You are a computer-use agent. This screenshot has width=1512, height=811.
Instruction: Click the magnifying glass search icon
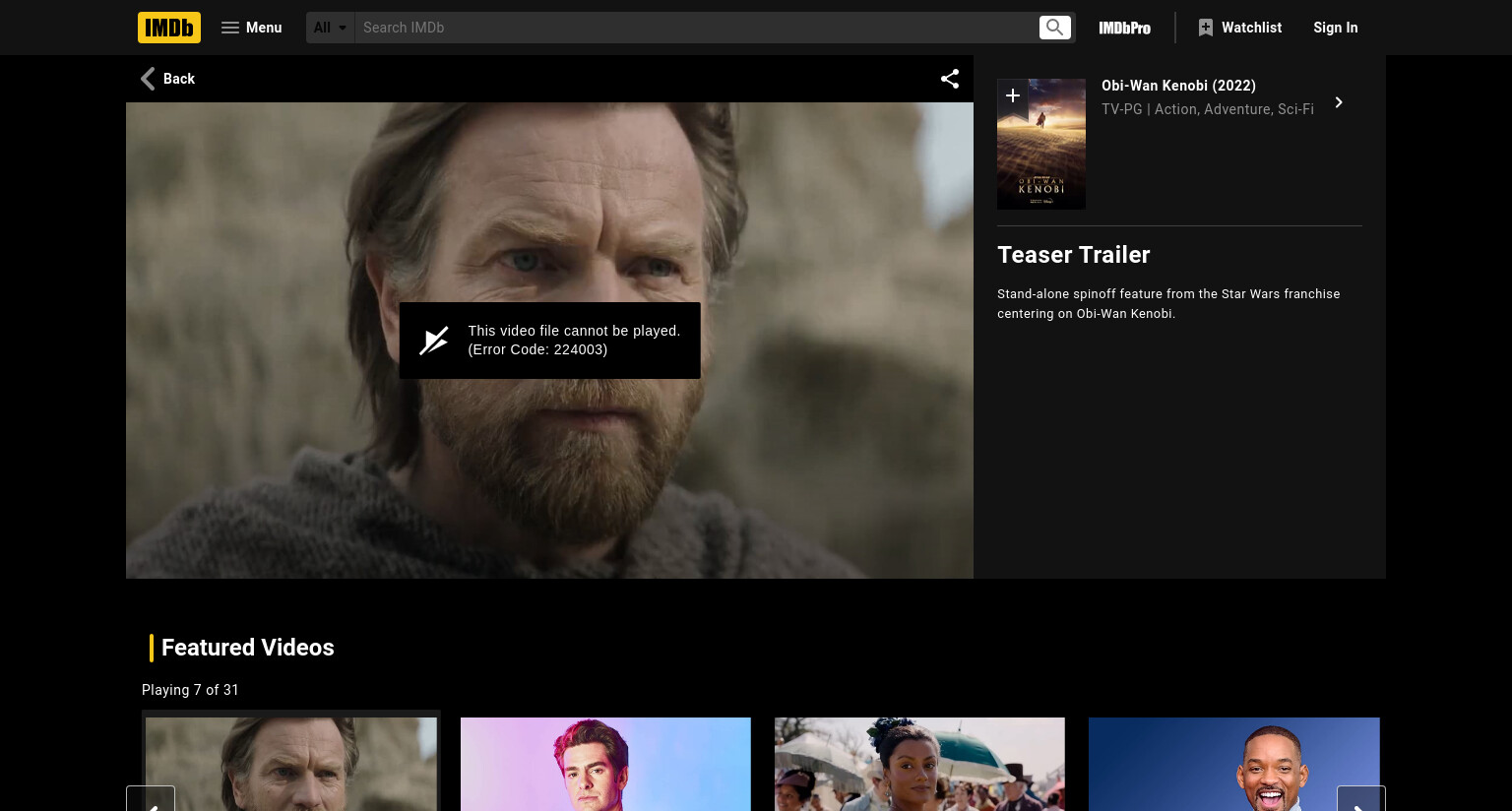1055,28
